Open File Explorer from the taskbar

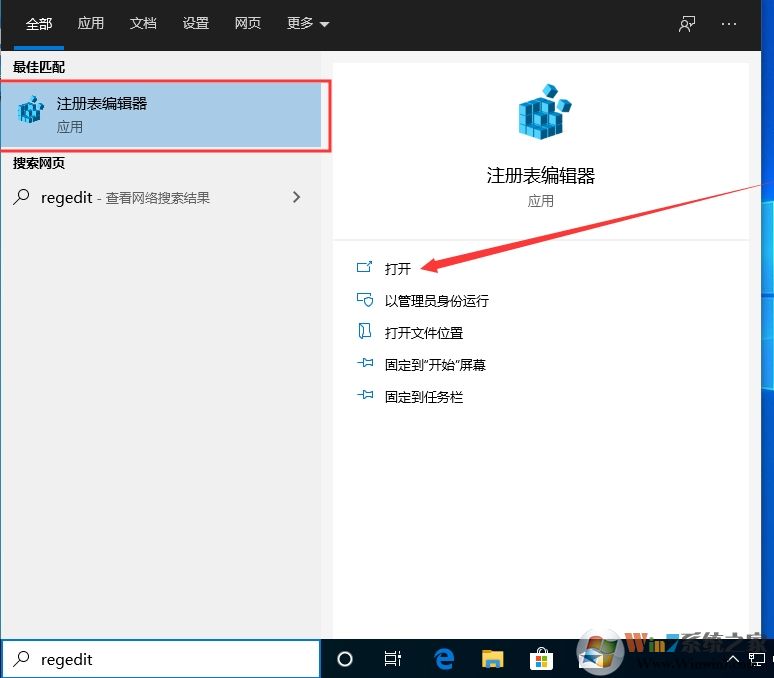[492, 659]
